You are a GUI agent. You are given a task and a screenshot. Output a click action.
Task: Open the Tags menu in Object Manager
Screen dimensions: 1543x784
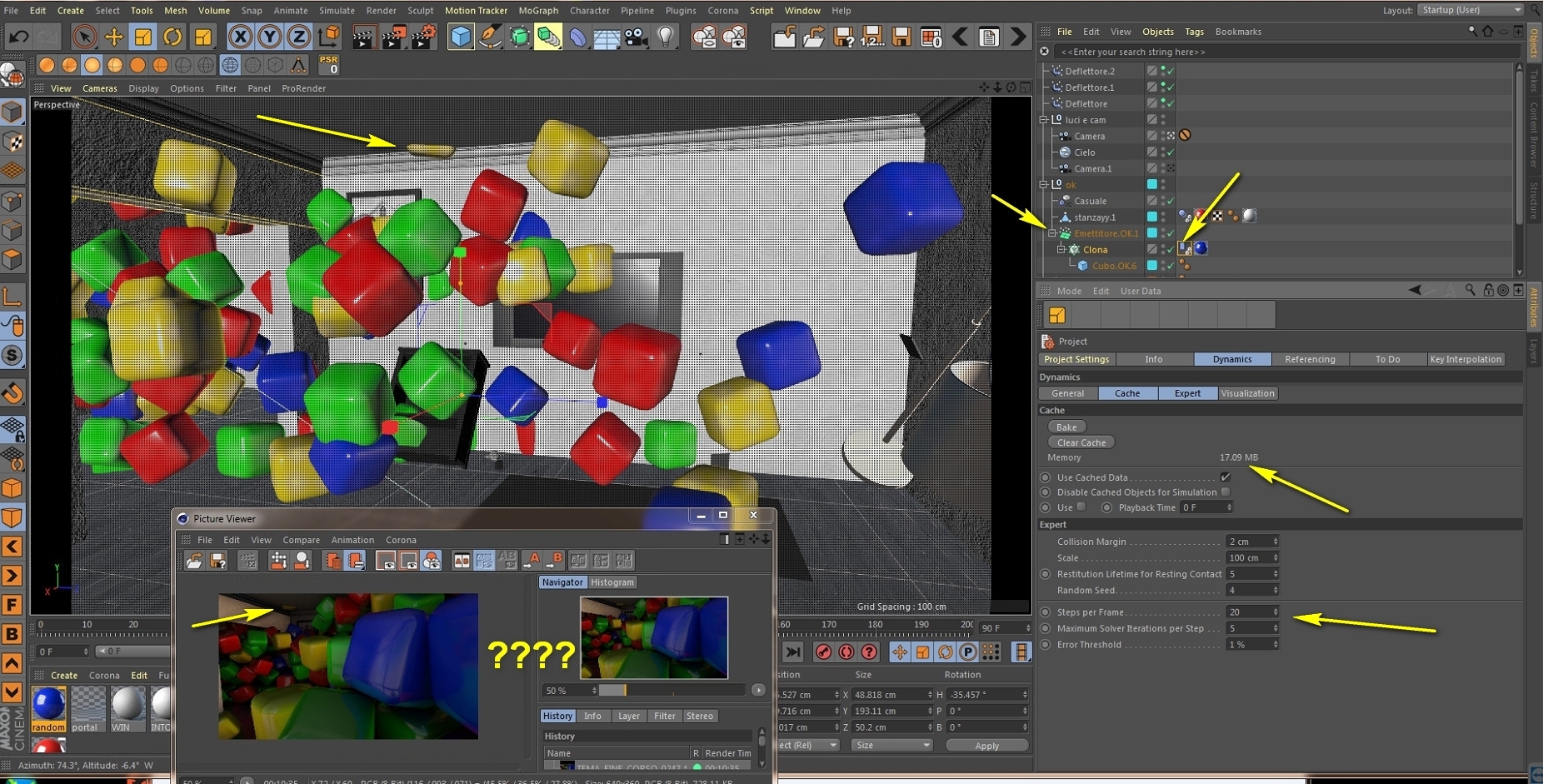pos(1194,32)
